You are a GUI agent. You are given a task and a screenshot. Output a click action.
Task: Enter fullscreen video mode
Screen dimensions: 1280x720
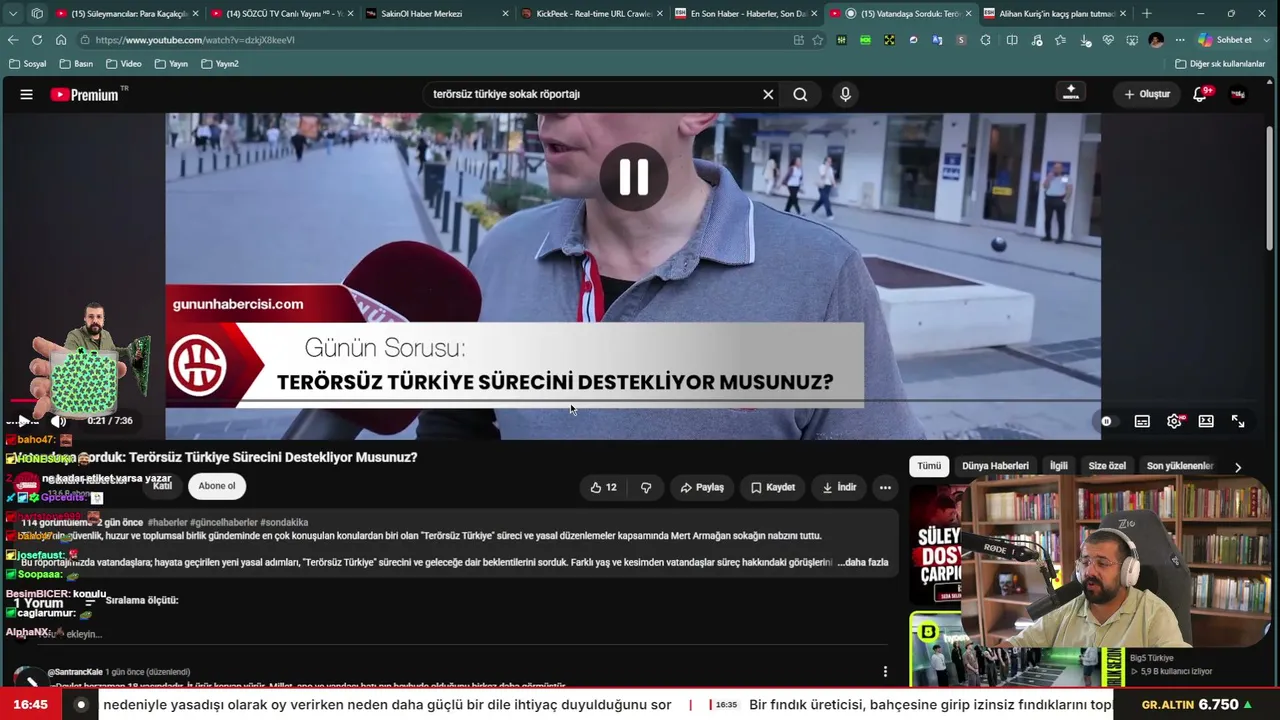point(1238,421)
